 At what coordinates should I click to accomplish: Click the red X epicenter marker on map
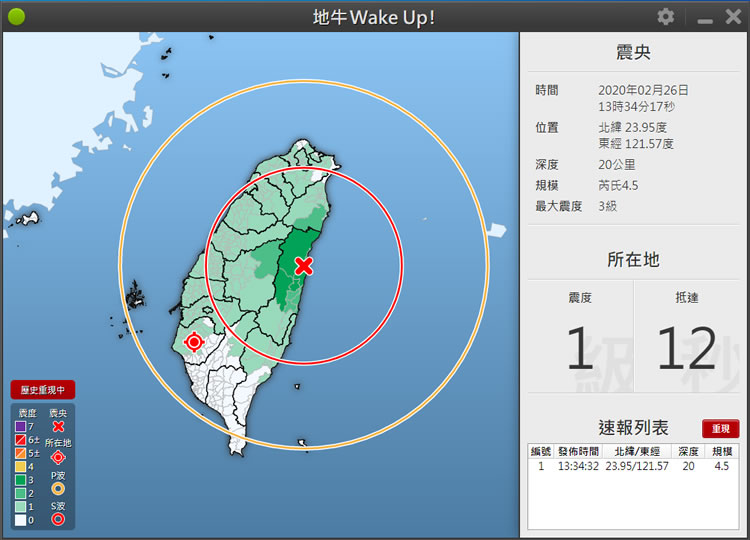click(x=304, y=266)
